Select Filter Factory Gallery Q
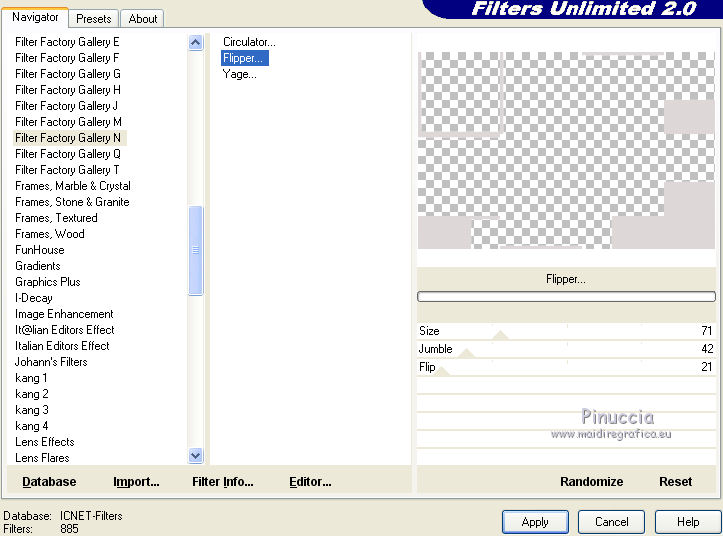The width and height of the screenshot is (723, 536). click(68, 154)
